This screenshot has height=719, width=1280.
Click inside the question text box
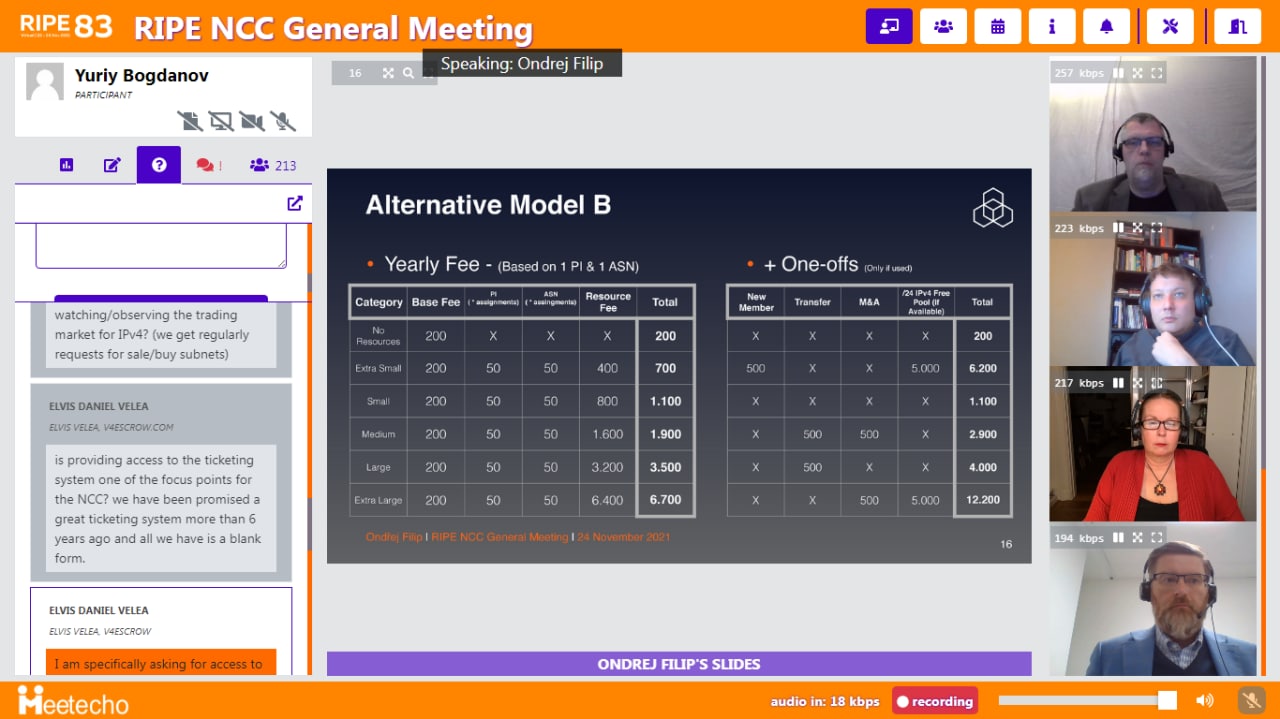point(161,246)
